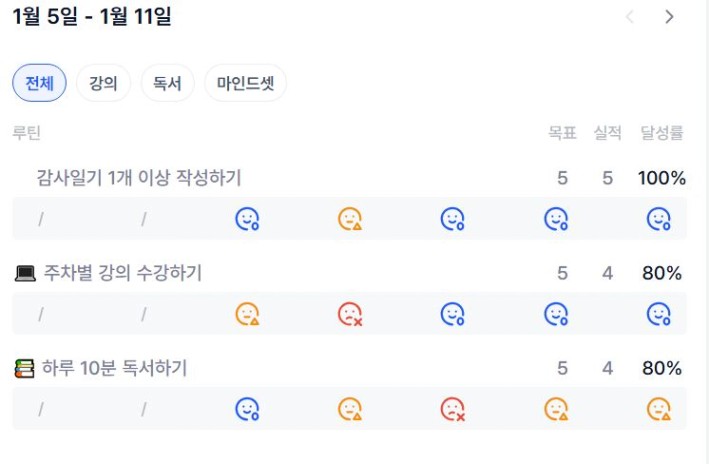Click the red failed face in 주차별 강의 row
Screen dimensions: 709x464
349,314
